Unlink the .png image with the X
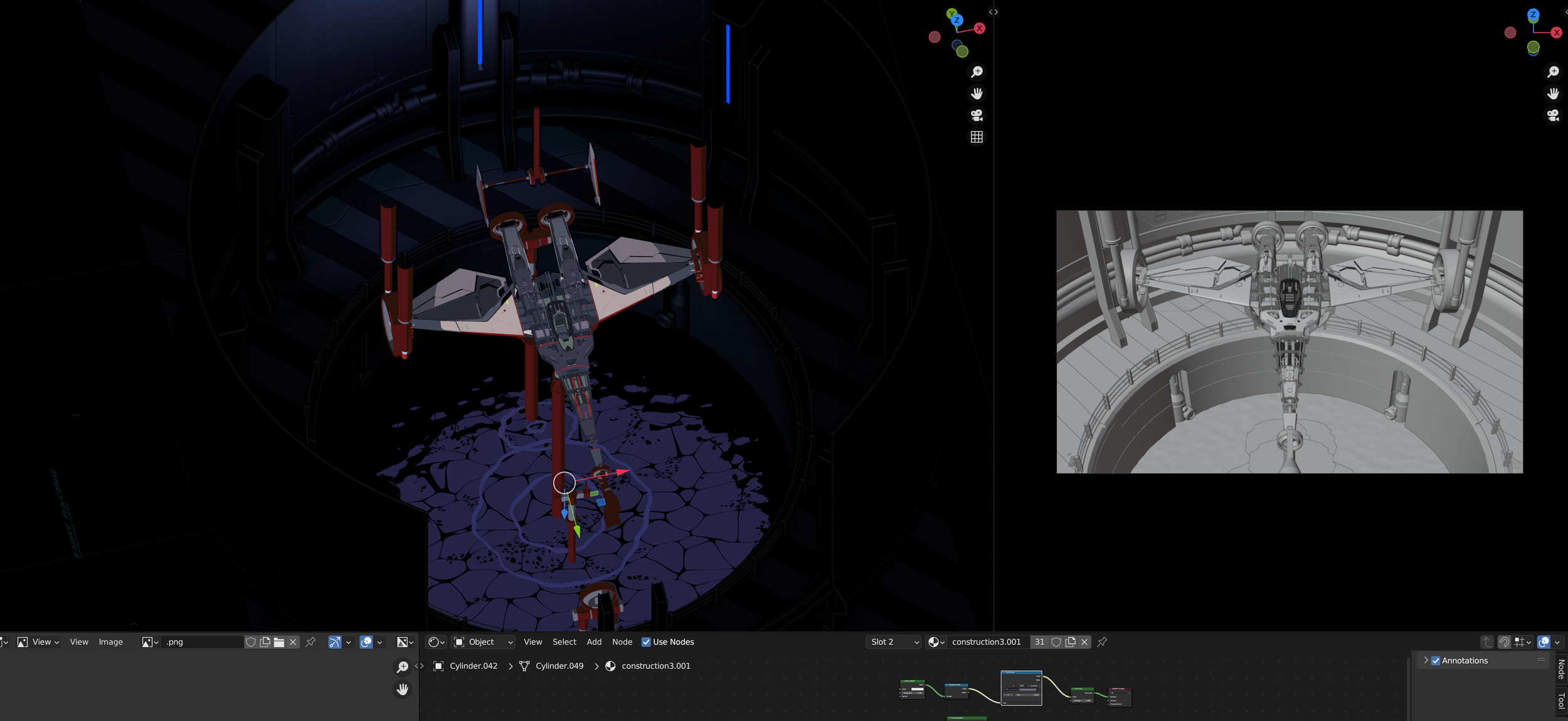This screenshot has width=1568, height=721. [293, 642]
